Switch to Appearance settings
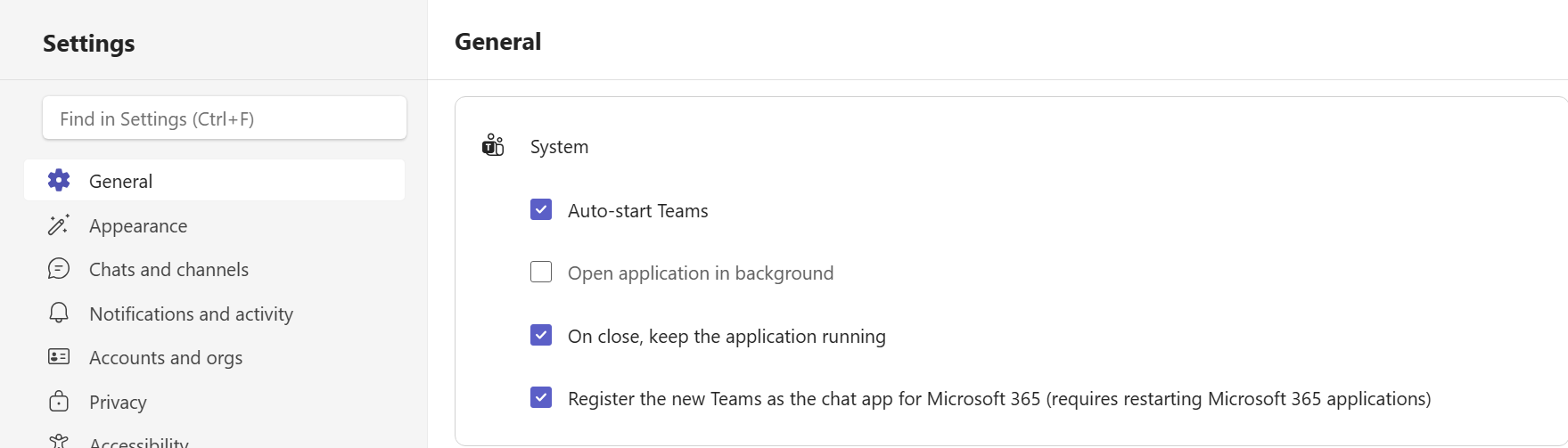 (215, 225)
